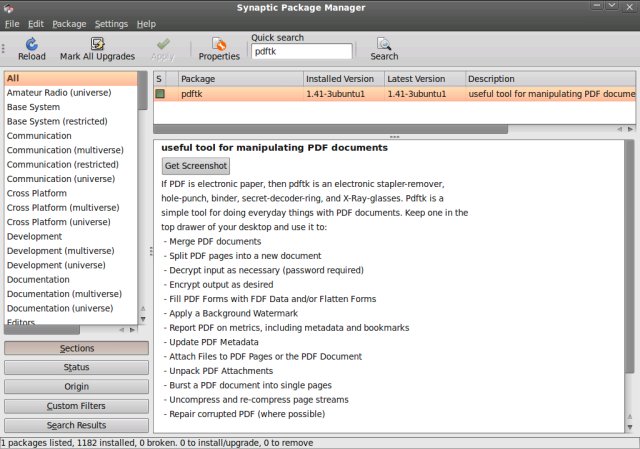
Task: Select the Base System section
Action: (x=71, y=107)
